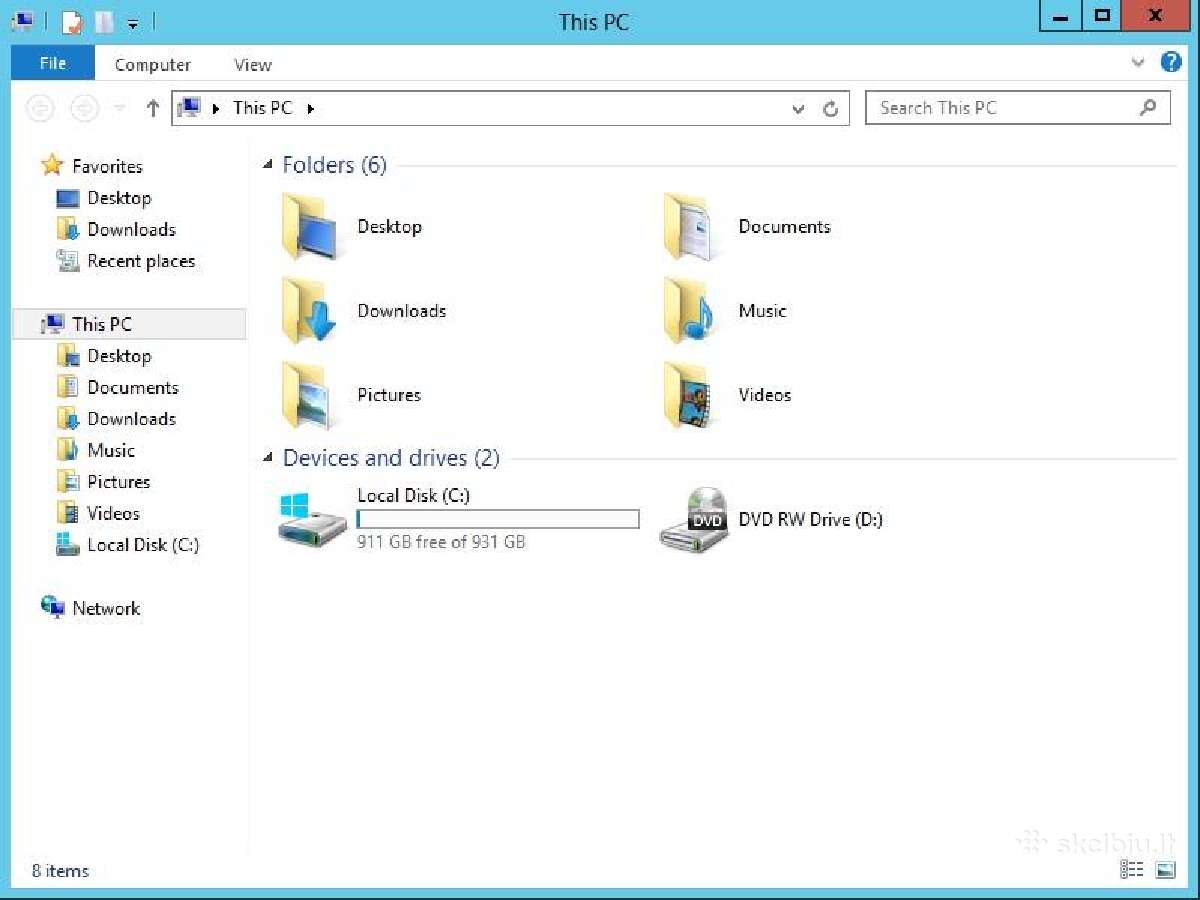Screen dimensions: 1200x900
Task: Select the Music folder in the Folders group
Action: point(725,311)
